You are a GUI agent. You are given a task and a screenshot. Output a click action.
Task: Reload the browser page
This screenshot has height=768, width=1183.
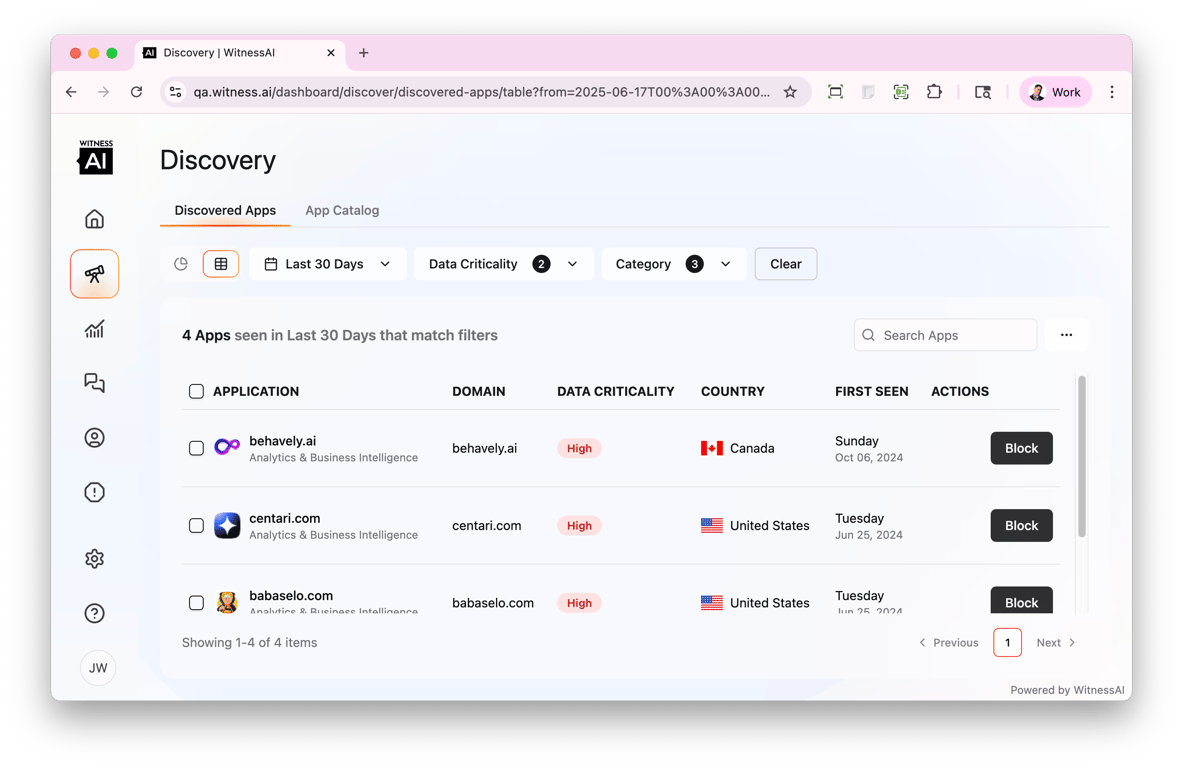pyautogui.click(x=137, y=92)
